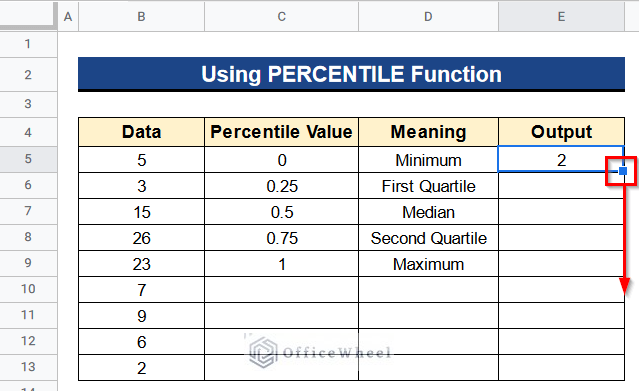Select the Second Quartile cell
Screen dimensions: 639x391
tap(428, 238)
